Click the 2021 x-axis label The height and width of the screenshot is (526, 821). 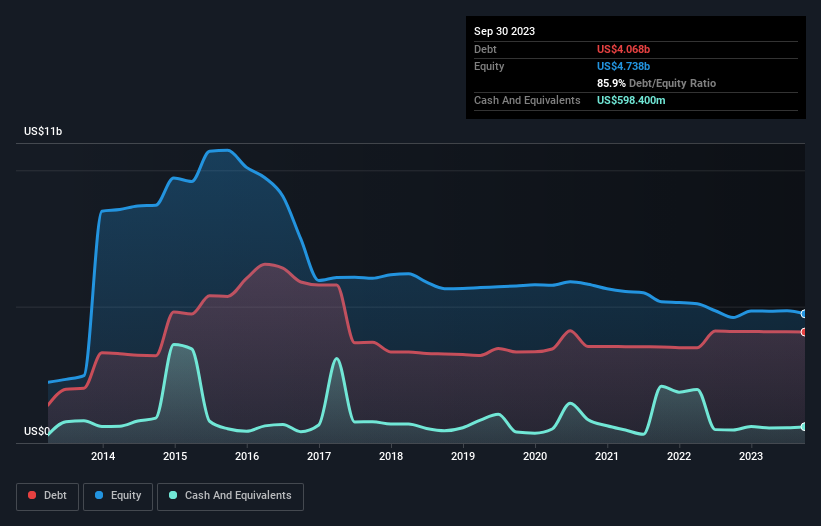(607, 456)
